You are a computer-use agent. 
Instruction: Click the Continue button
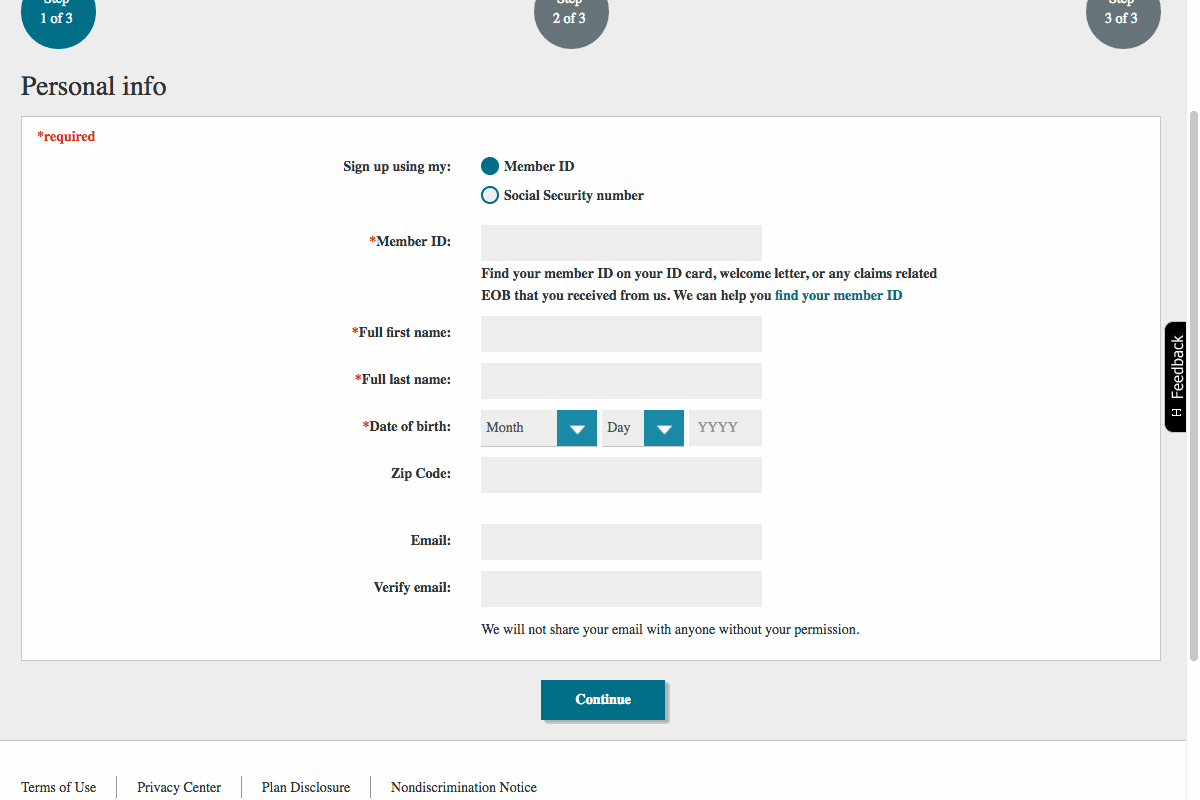(x=603, y=700)
